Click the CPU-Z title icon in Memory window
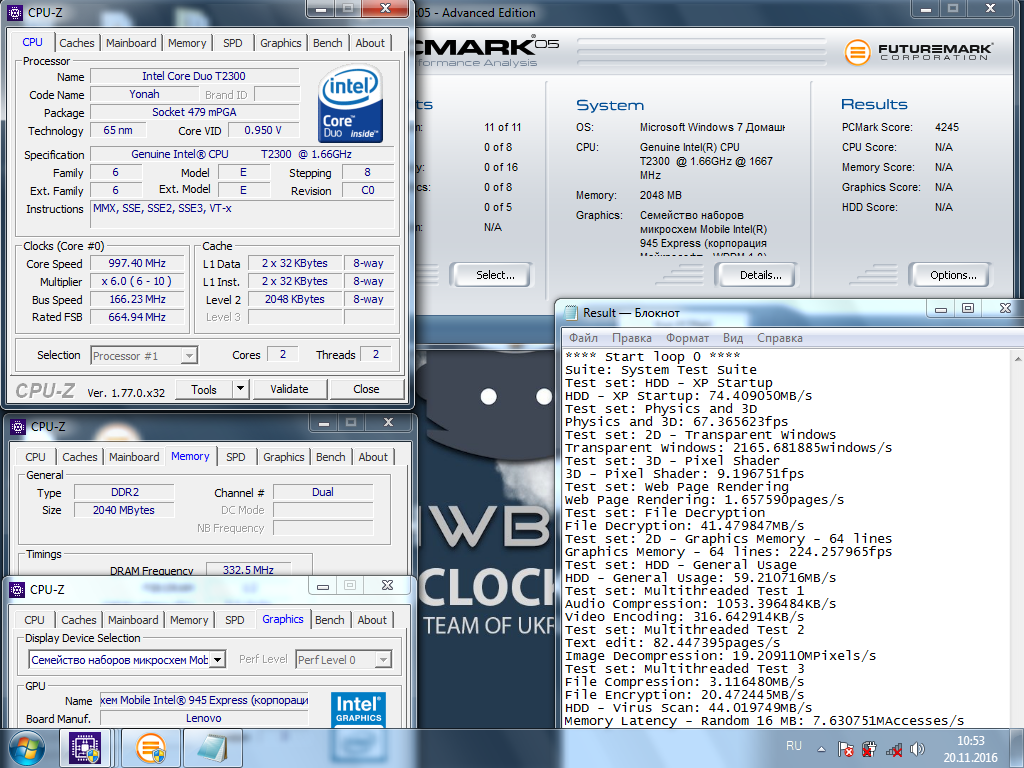This screenshot has width=1024, height=768. (18, 426)
